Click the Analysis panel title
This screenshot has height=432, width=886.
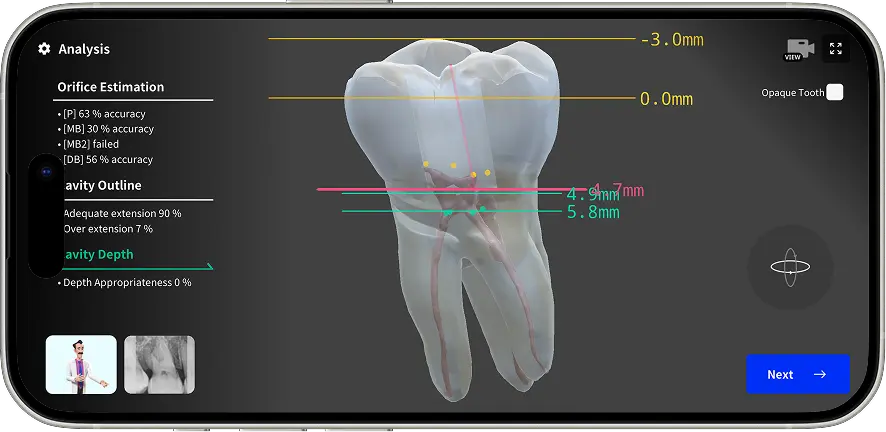(x=84, y=49)
